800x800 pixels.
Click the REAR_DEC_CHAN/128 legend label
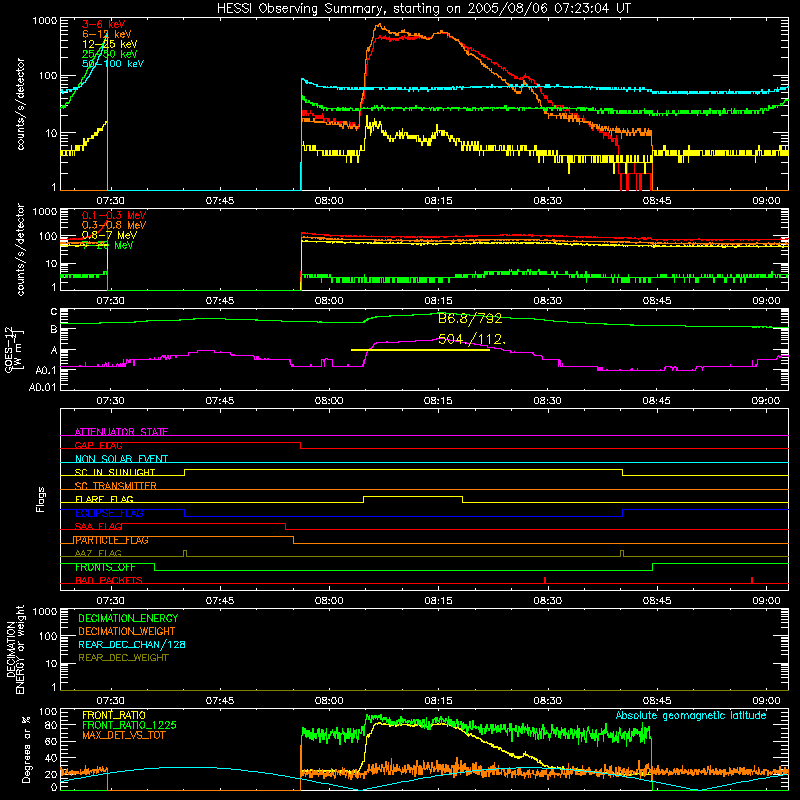click(x=132, y=644)
